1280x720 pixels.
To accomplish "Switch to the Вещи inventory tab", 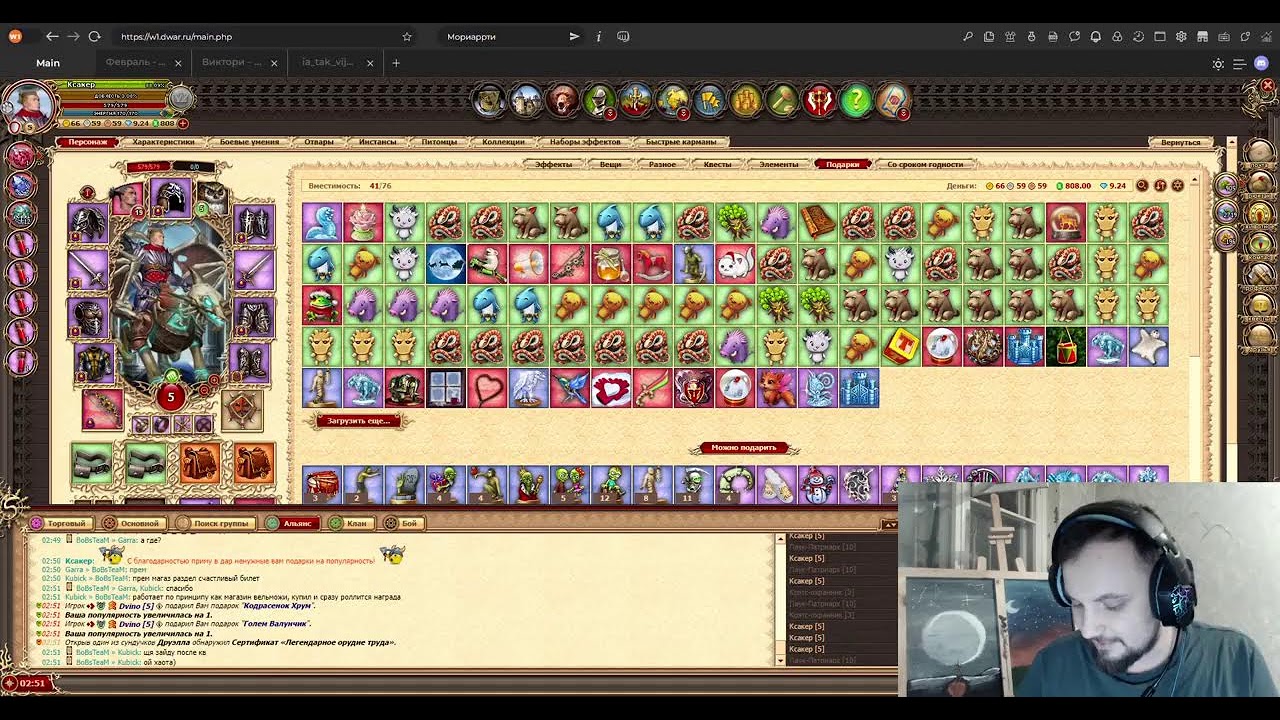I will [610, 164].
